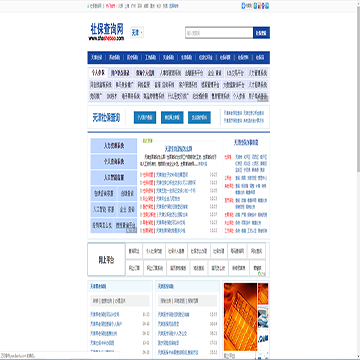Click the 社保查询网 site logo

(107, 32)
